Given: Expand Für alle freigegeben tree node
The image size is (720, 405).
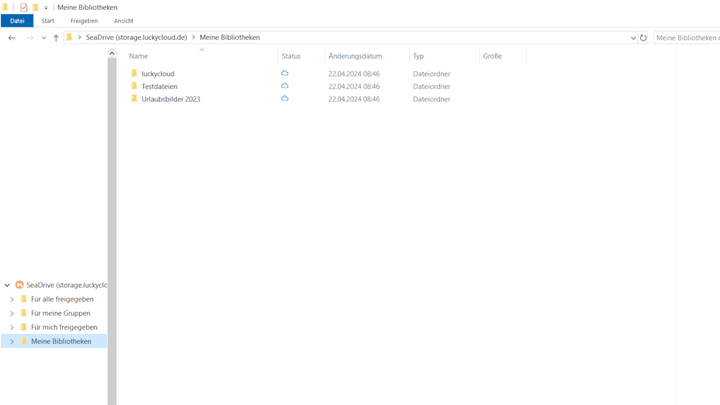Looking at the screenshot, I should click(x=12, y=299).
